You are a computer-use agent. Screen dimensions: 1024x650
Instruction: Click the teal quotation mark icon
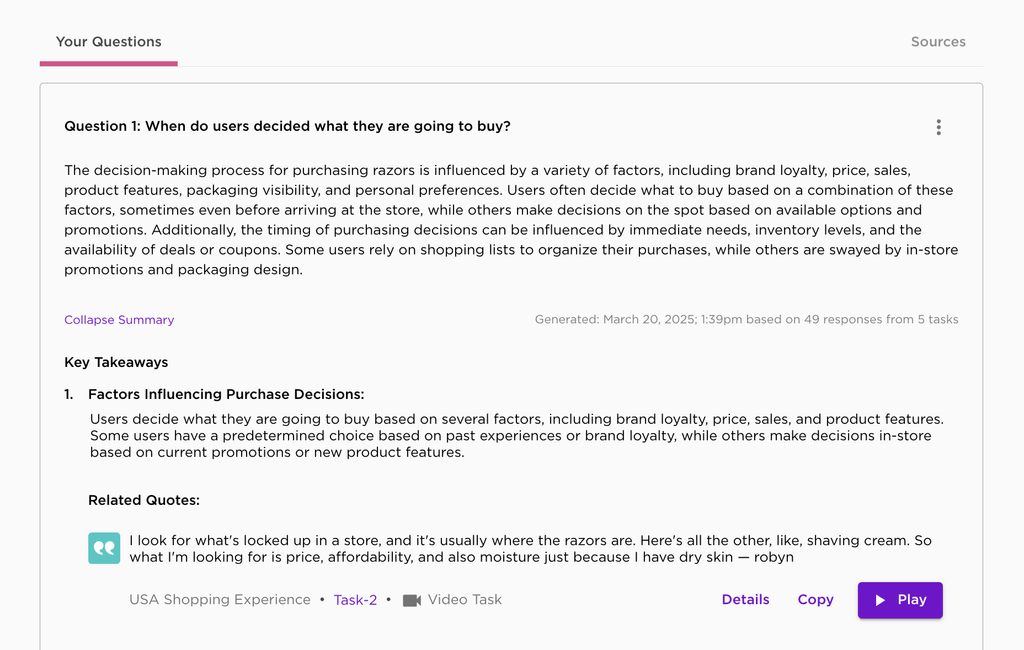point(104,548)
